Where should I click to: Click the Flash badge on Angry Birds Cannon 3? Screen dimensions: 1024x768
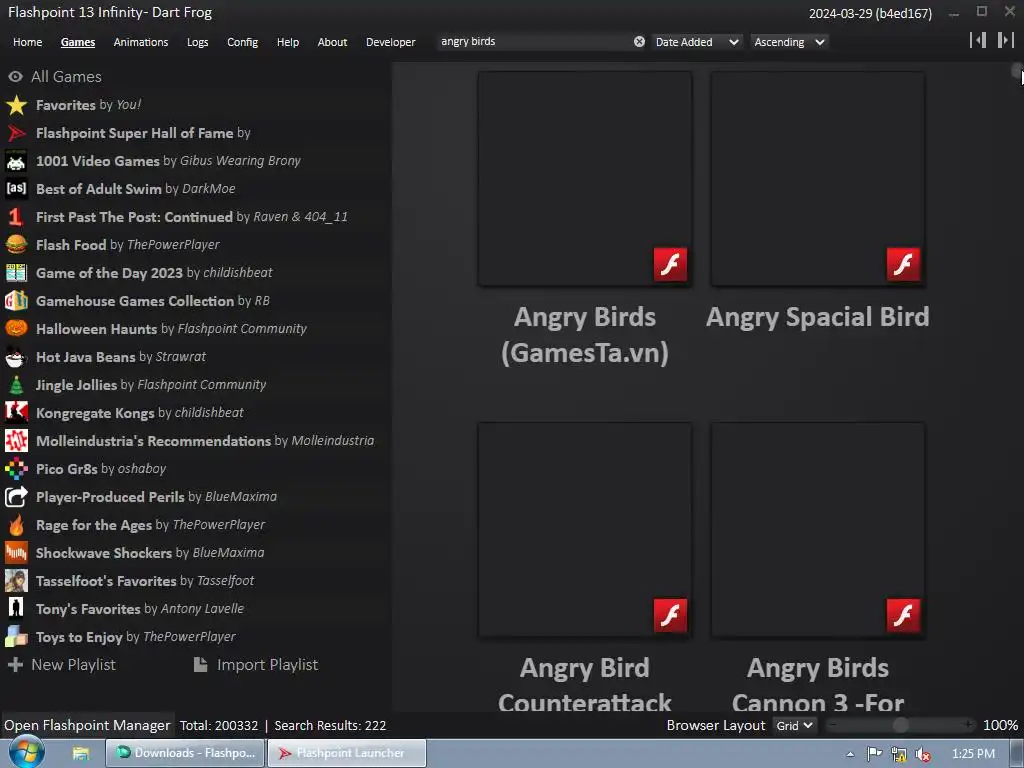pyautogui.click(x=903, y=615)
